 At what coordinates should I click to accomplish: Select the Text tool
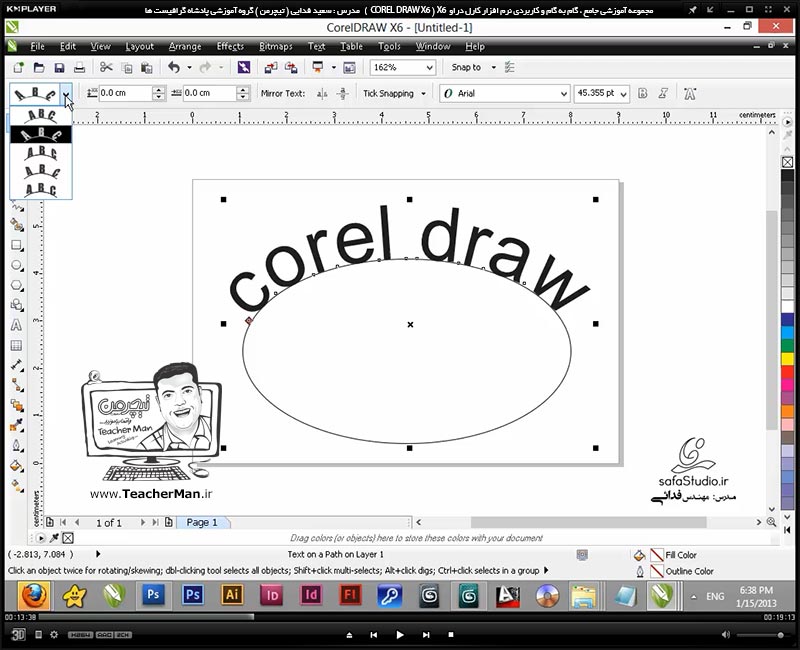coord(16,325)
